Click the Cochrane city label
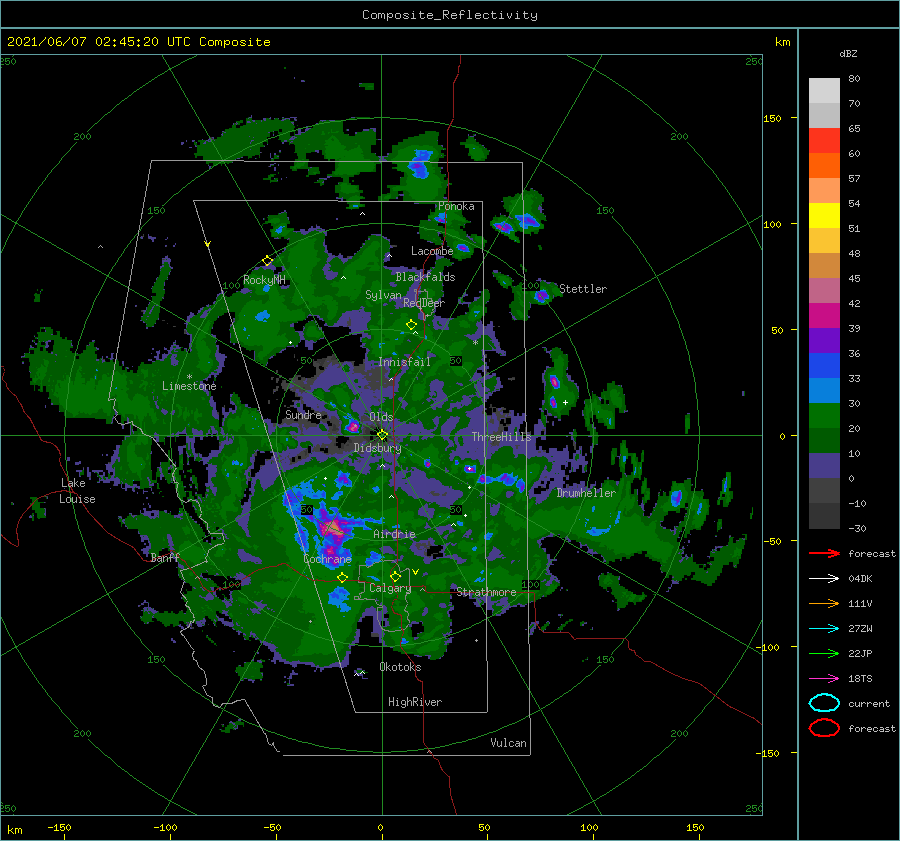 point(327,559)
